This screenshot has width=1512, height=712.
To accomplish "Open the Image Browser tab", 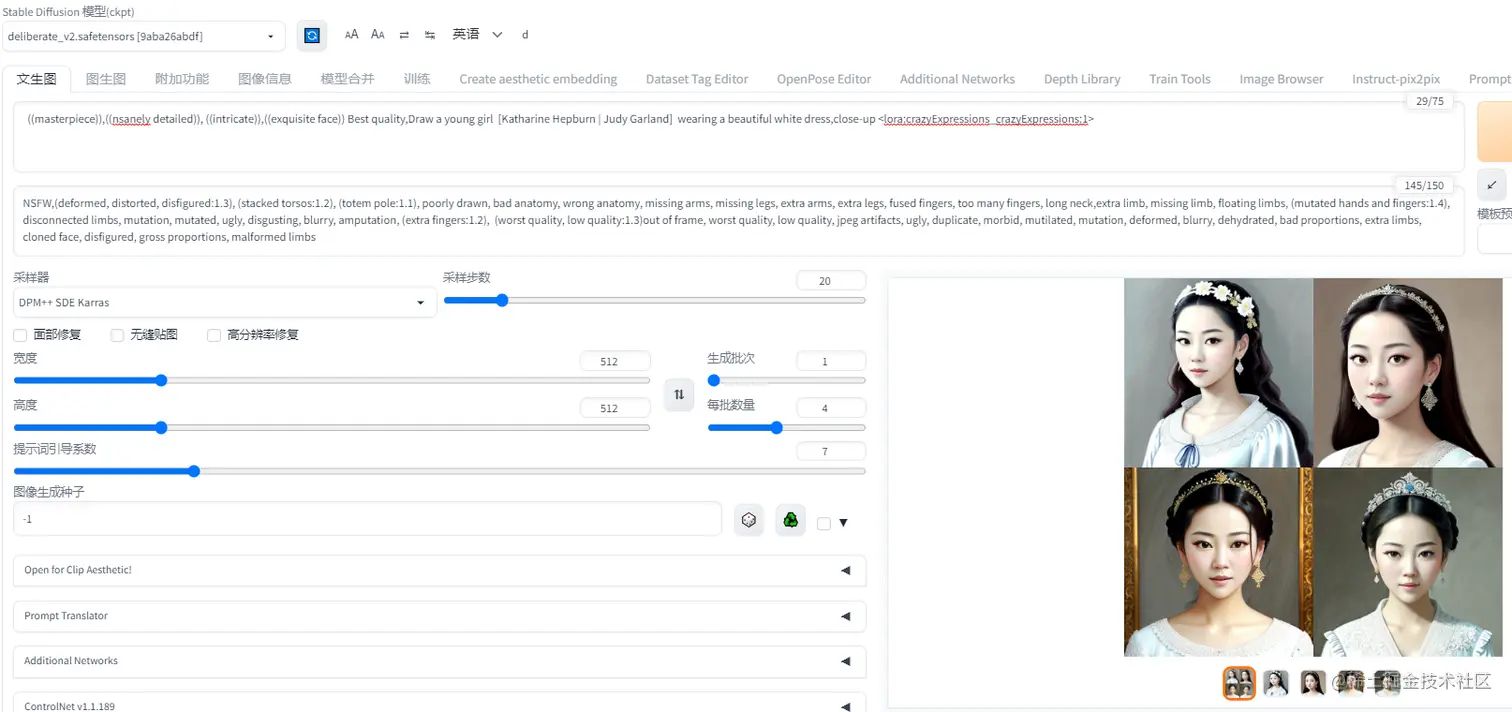I will (x=1281, y=79).
